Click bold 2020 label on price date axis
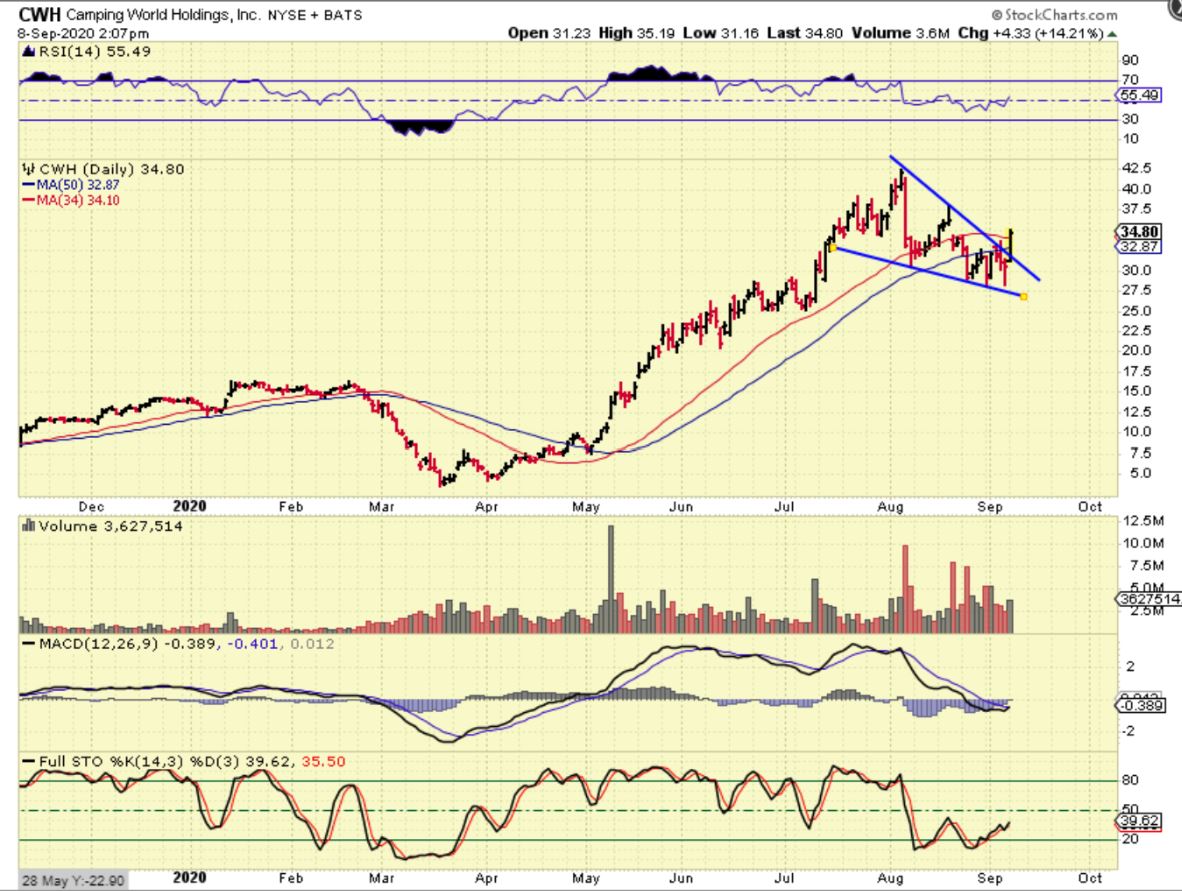This screenshot has height=891, width=1182. (189, 506)
